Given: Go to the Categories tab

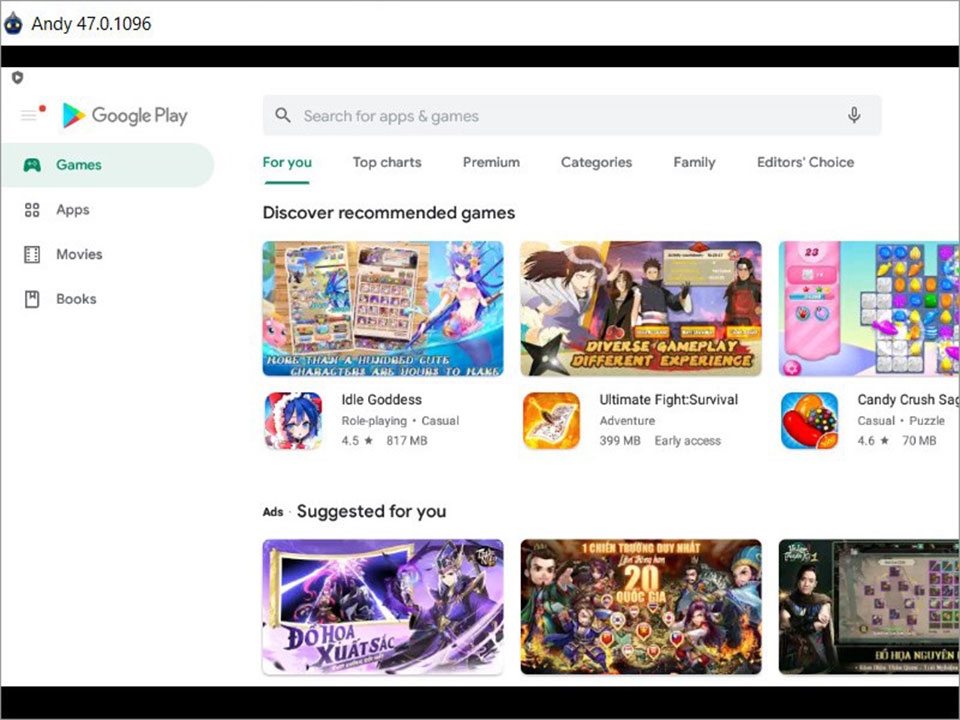Looking at the screenshot, I should click(596, 162).
